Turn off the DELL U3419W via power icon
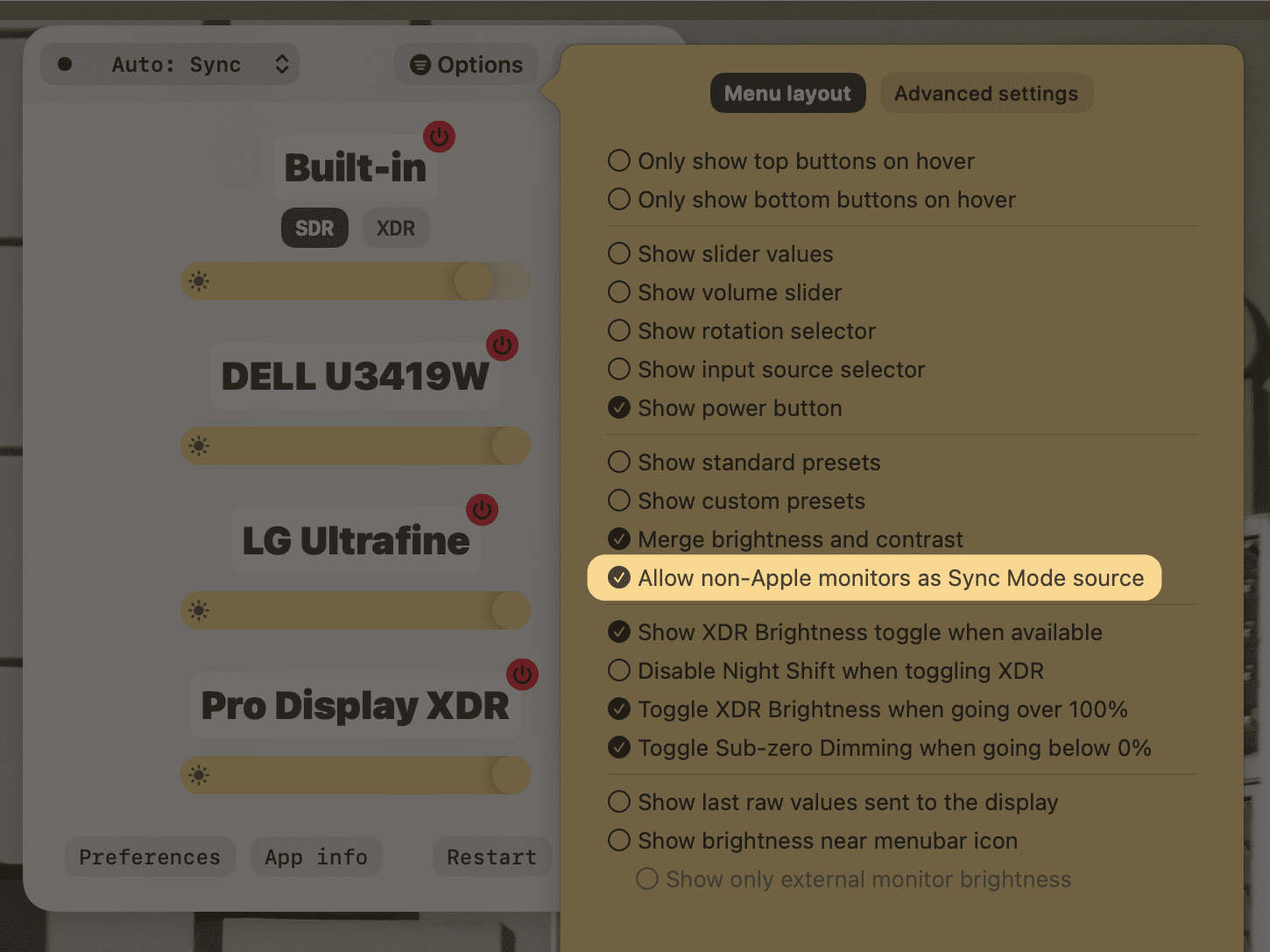This screenshot has width=1270, height=952. point(502,345)
